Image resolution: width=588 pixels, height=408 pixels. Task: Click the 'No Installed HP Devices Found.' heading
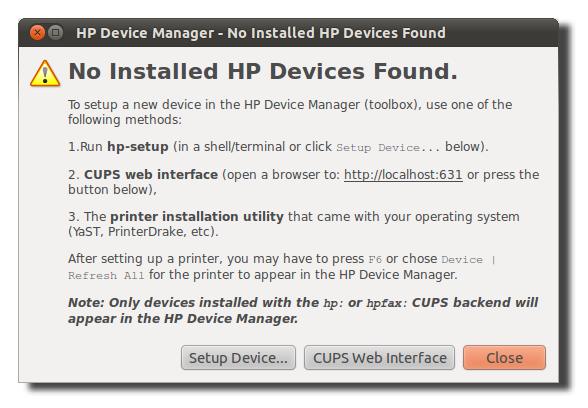pyautogui.click(x=263, y=71)
